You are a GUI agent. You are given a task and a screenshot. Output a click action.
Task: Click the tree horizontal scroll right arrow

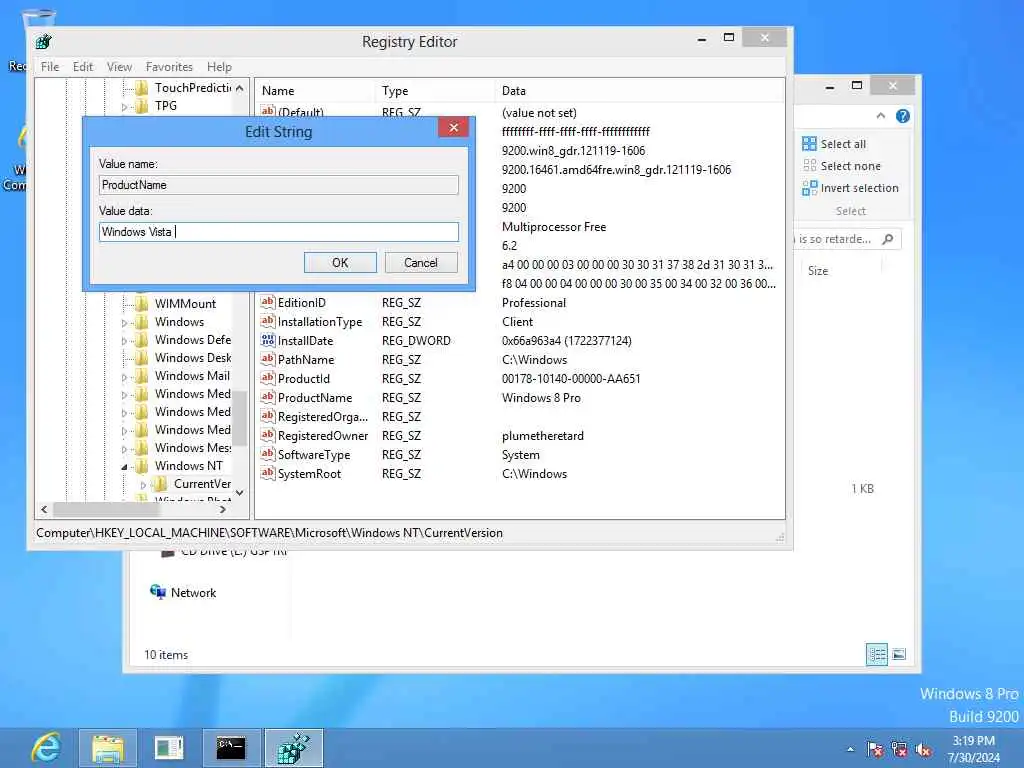click(223, 509)
